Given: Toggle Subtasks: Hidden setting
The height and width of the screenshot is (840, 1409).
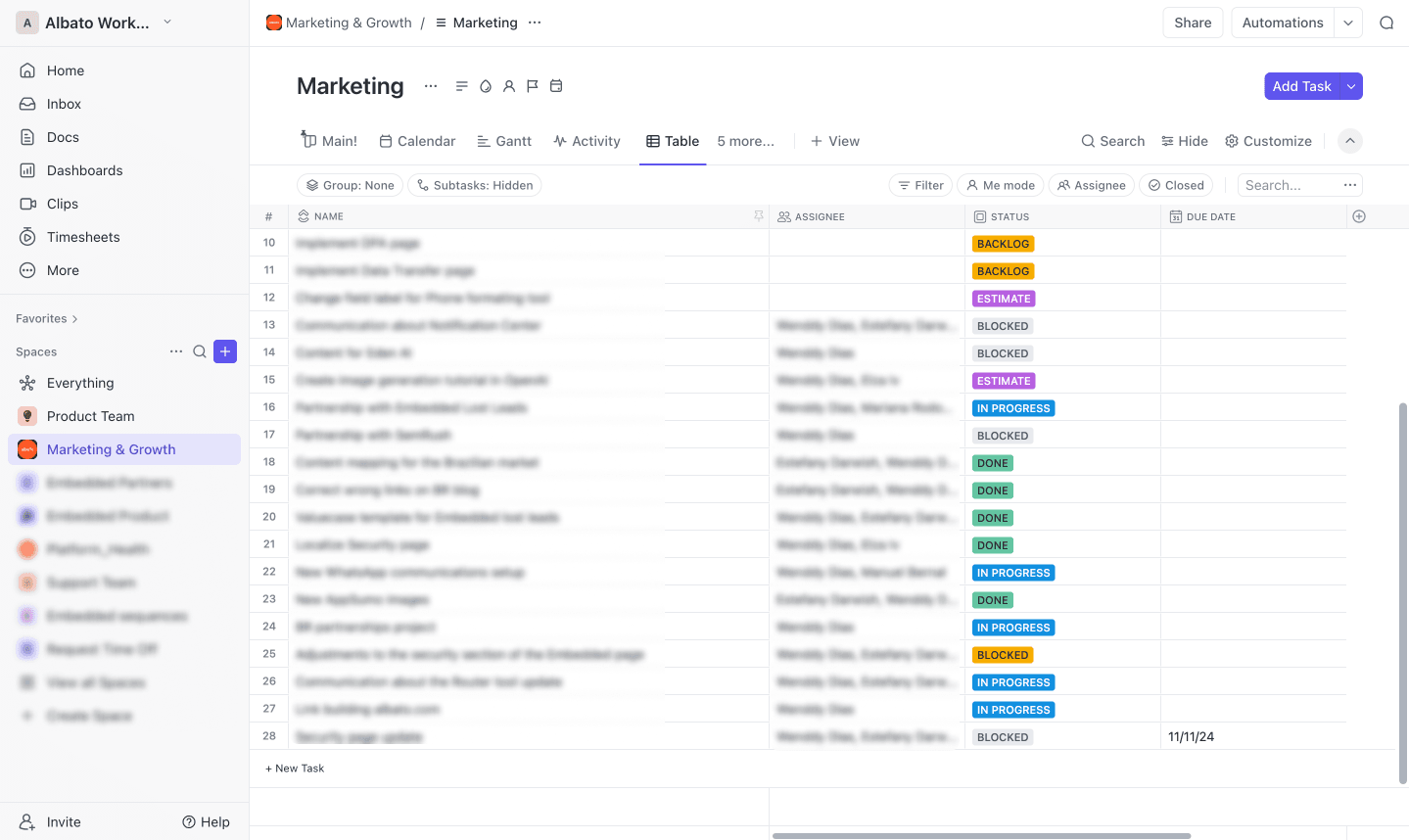Looking at the screenshot, I should [x=475, y=185].
